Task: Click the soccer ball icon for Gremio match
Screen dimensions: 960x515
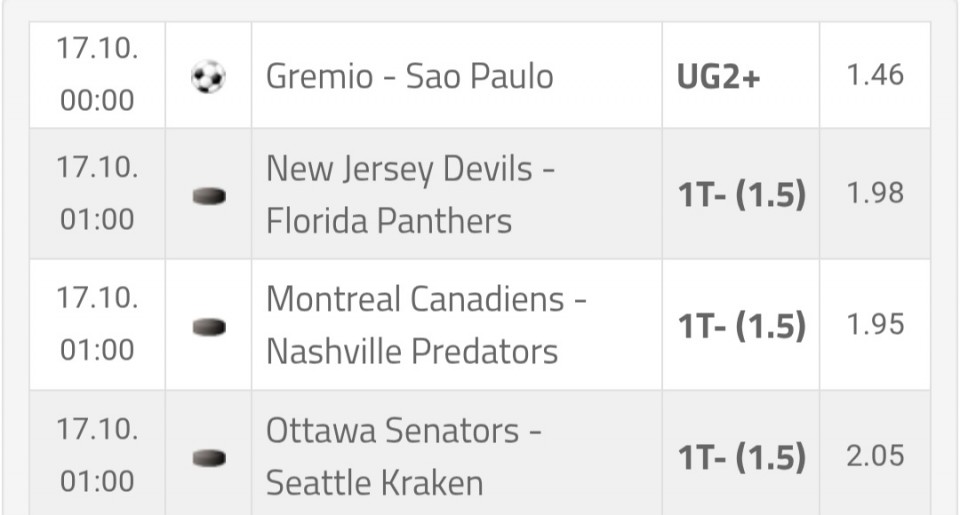Action: (208, 77)
